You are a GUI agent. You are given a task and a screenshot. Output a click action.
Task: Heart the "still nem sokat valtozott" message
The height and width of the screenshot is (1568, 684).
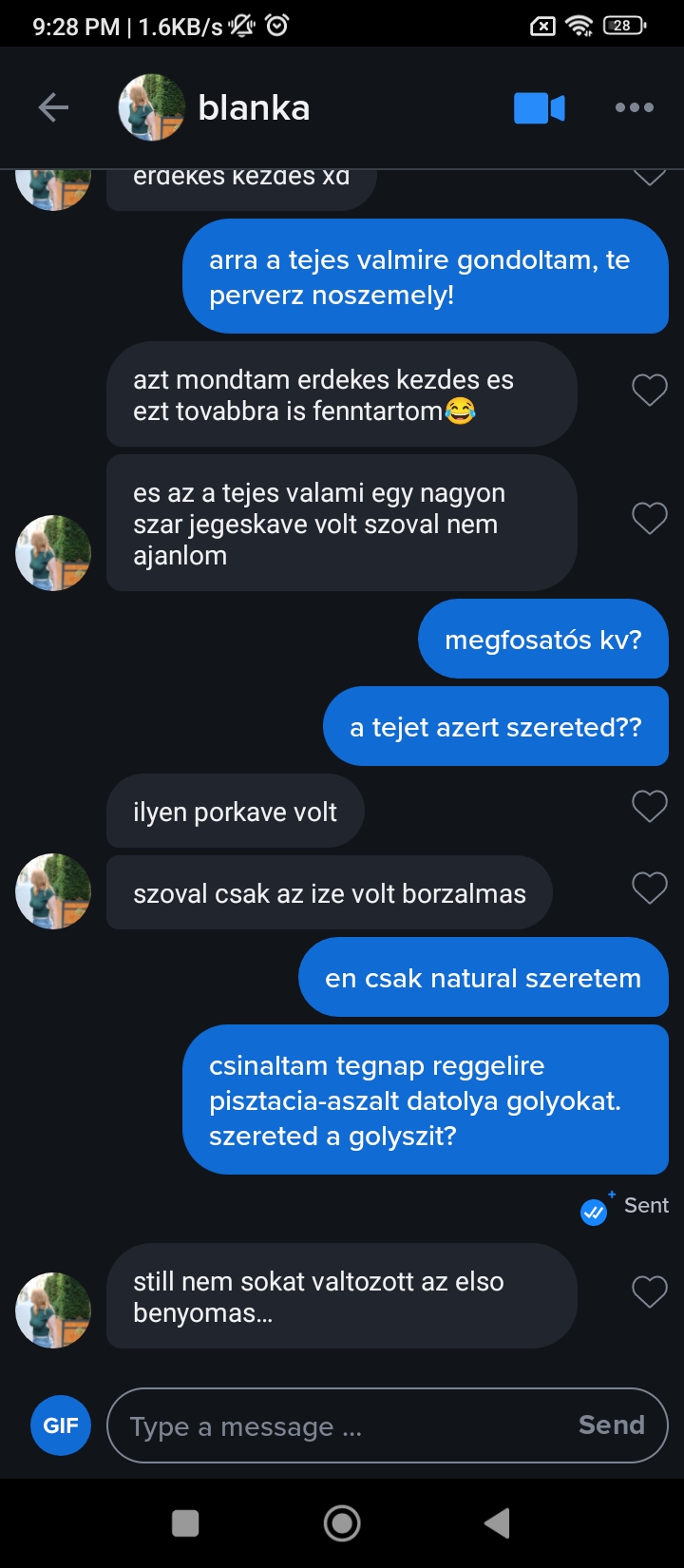pos(650,1291)
